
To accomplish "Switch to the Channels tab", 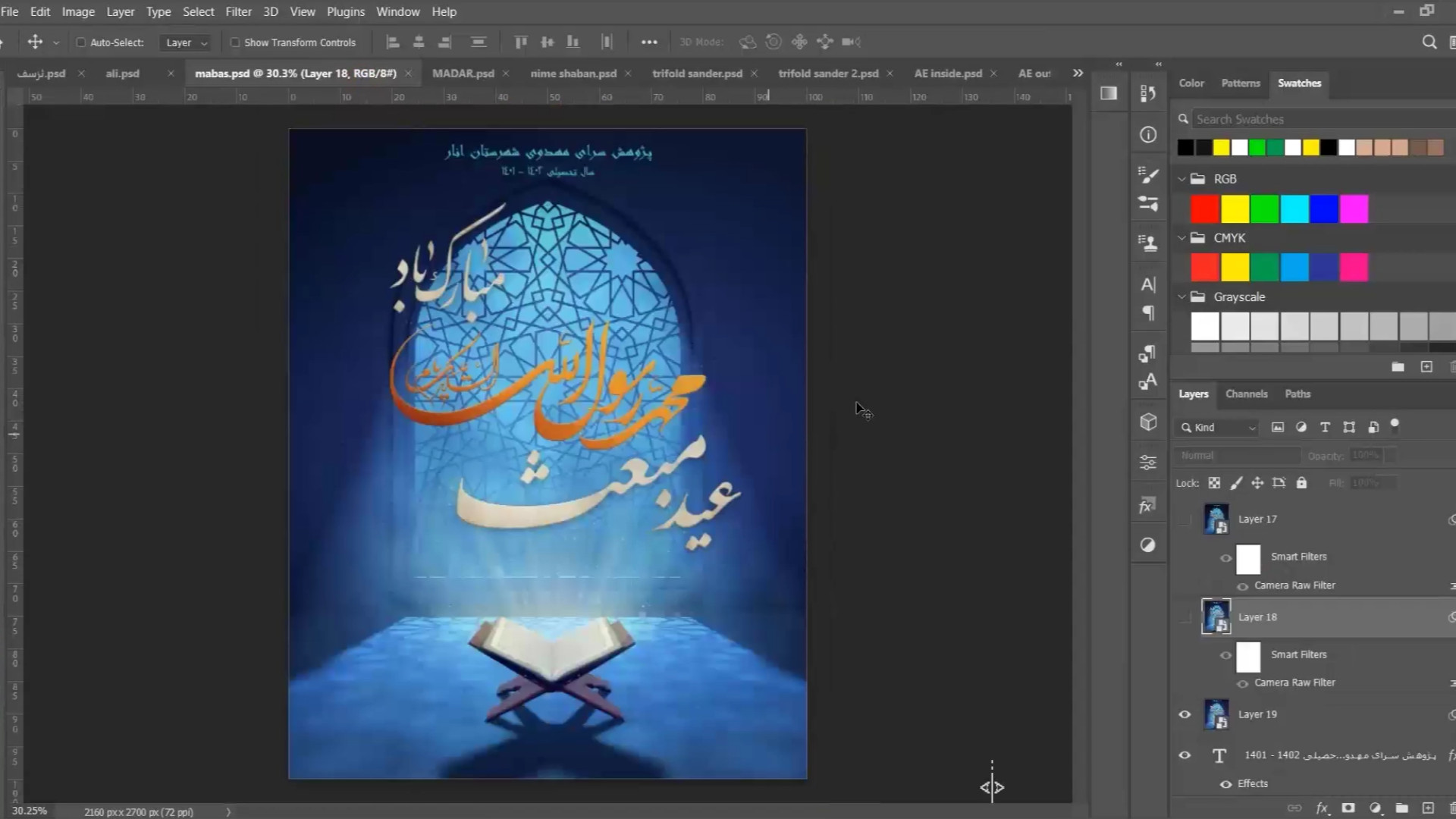I will [x=1246, y=394].
